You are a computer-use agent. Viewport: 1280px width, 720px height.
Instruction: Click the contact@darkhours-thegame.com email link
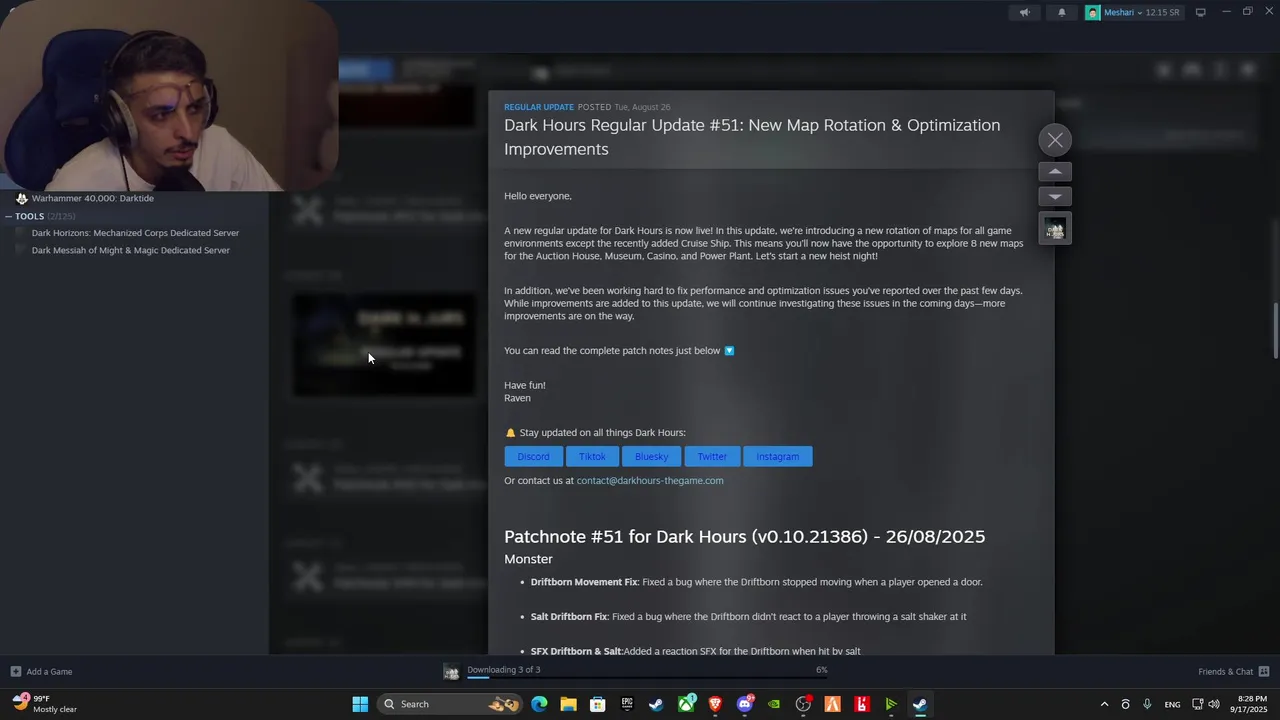point(650,480)
